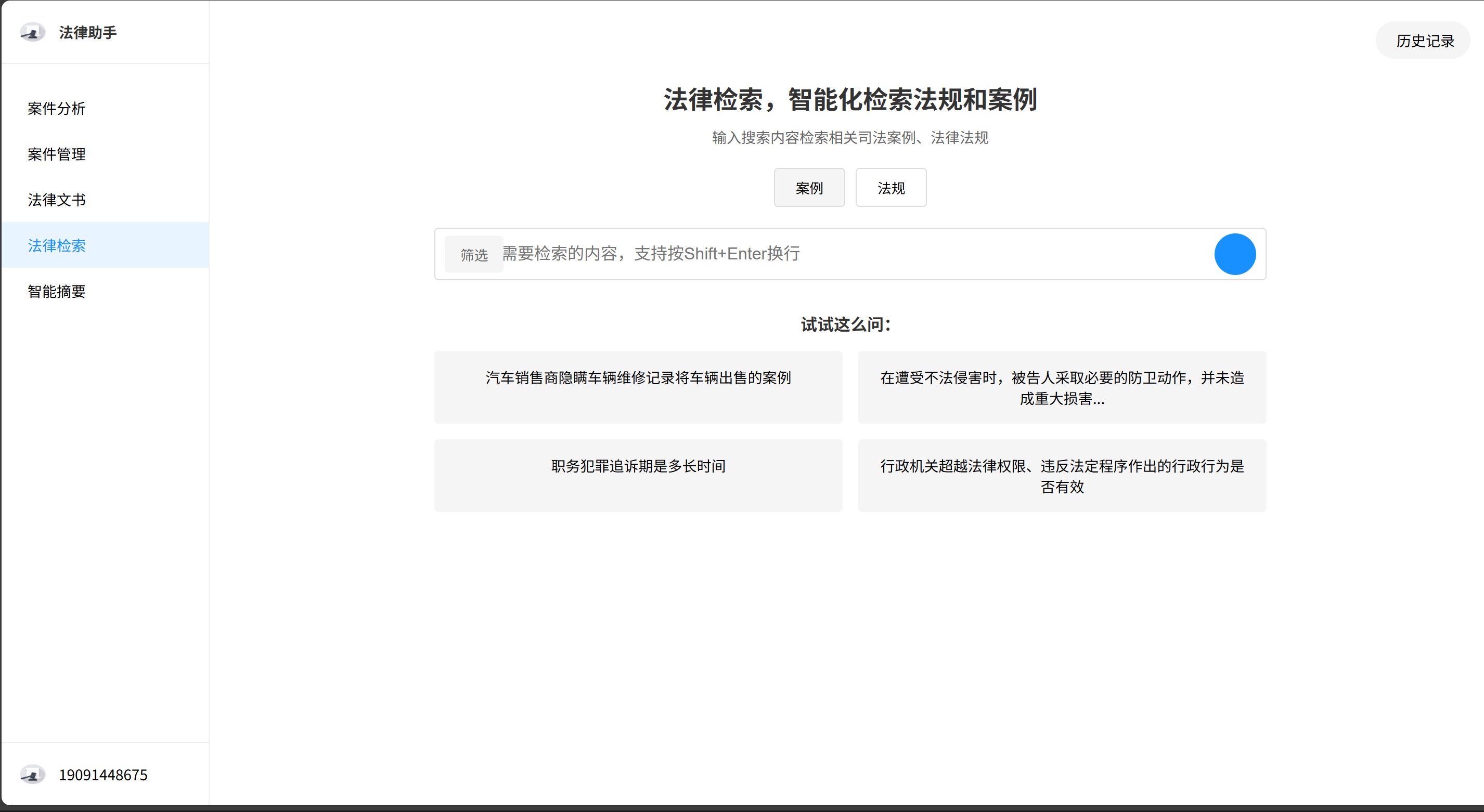Open the account 19091448675 menu
This screenshot has width=1484, height=812.
point(103,775)
